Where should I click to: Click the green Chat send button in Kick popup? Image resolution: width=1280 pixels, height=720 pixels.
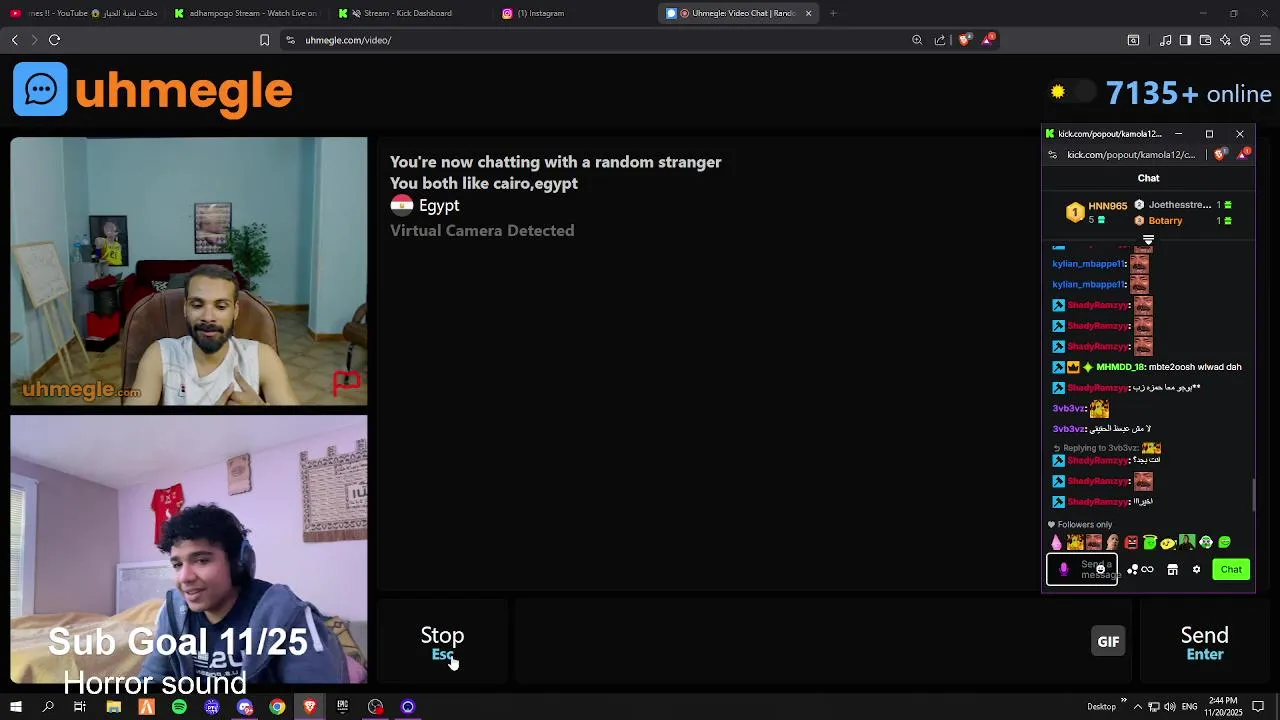[1231, 569]
